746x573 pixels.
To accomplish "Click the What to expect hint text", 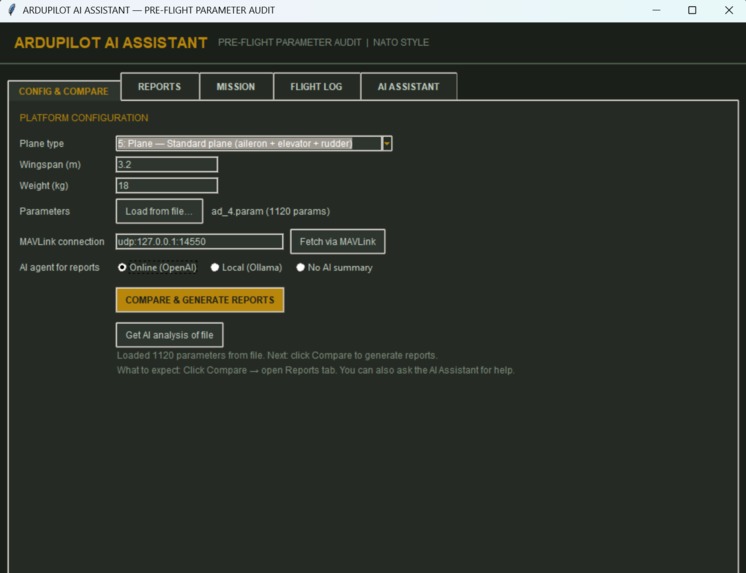I will pyautogui.click(x=315, y=370).
